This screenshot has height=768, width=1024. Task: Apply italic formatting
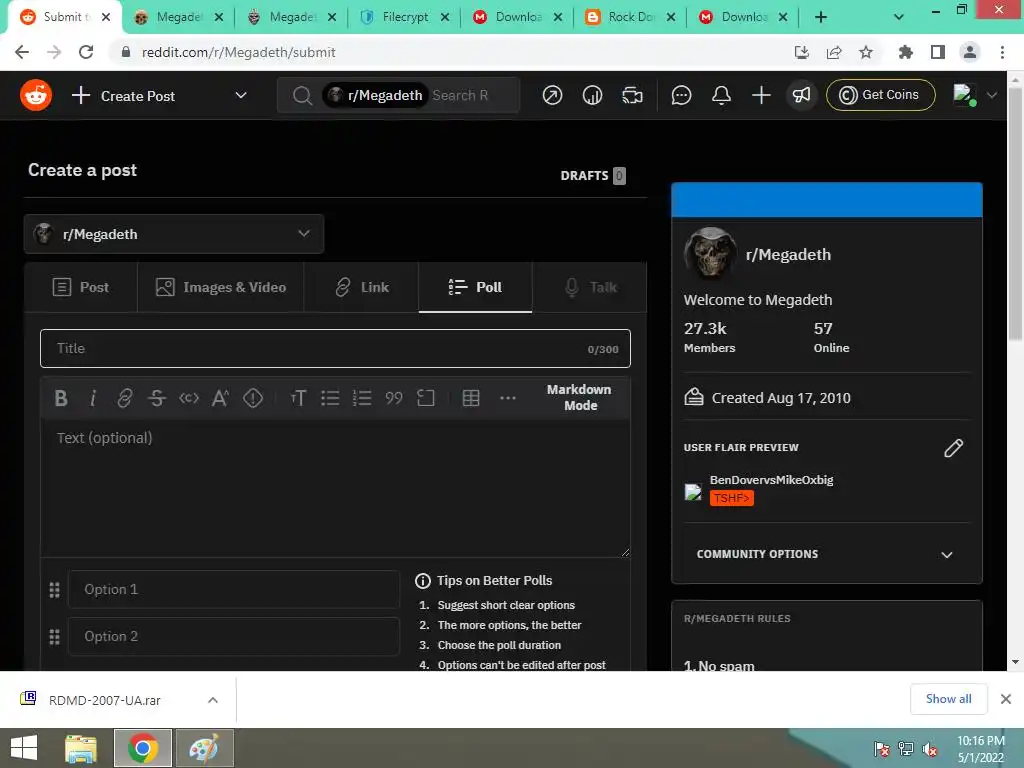click(93, 398)
